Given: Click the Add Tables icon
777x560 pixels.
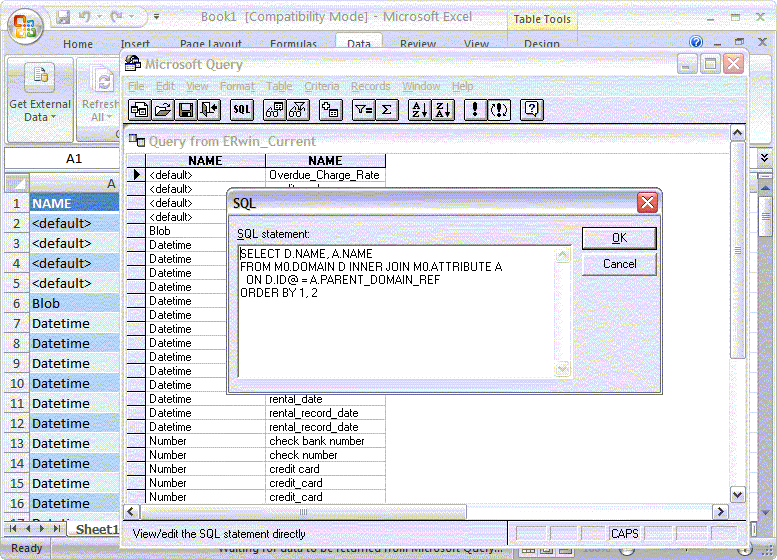Looking at the screenshot, I should [x=331, y=110].
